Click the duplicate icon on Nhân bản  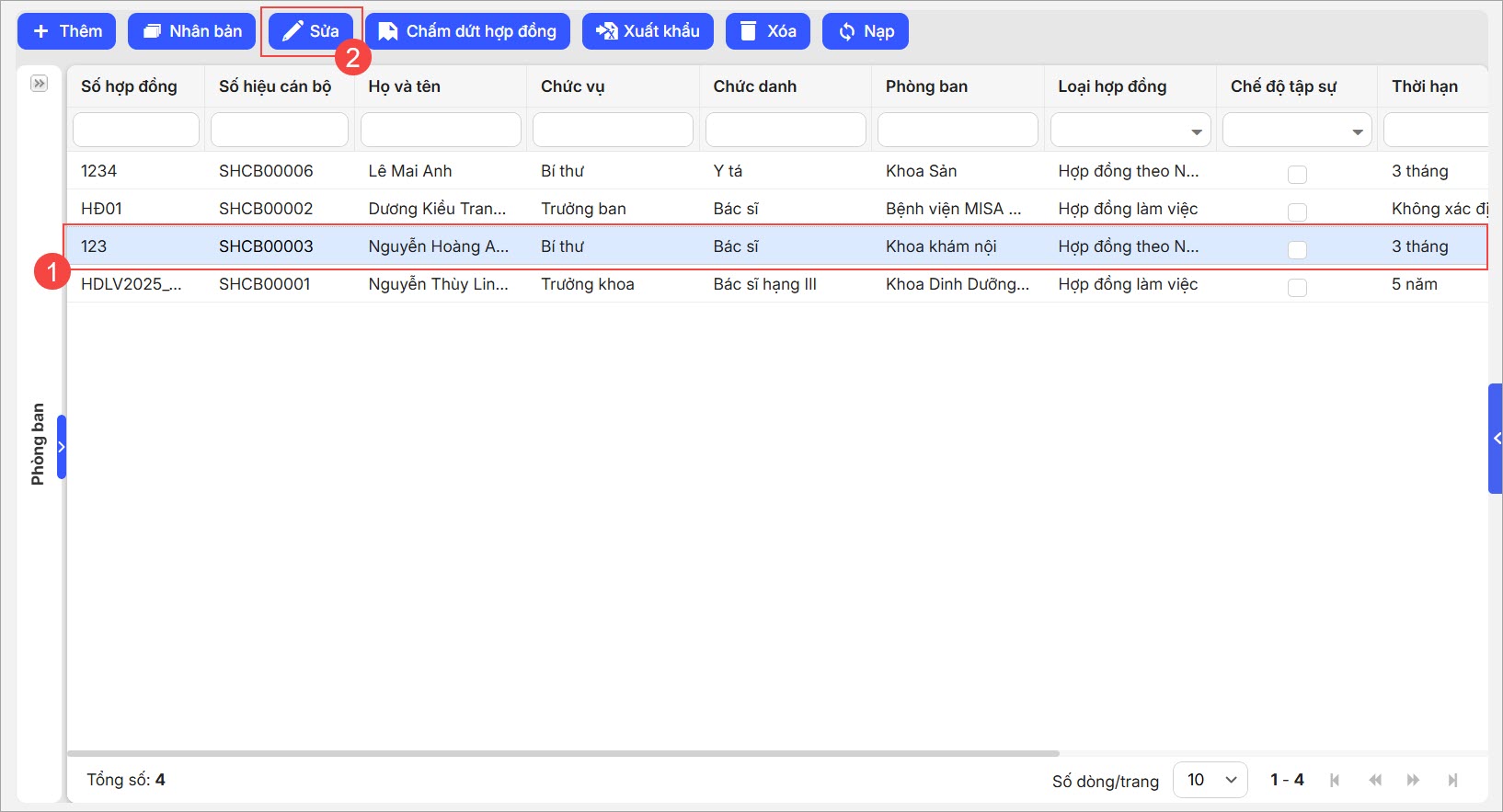click(x=152, y=31)
